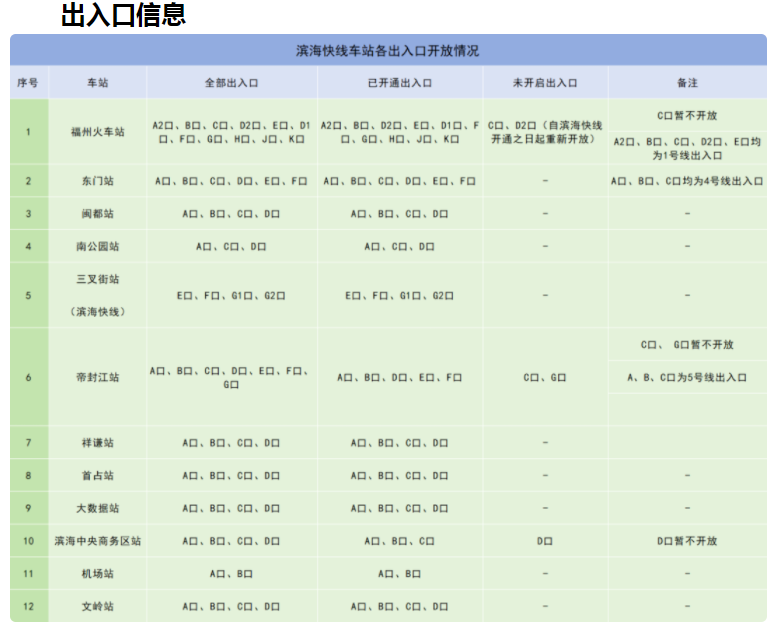
Task: Click the 福州火车站 station name cell
Action: [97, 132]
